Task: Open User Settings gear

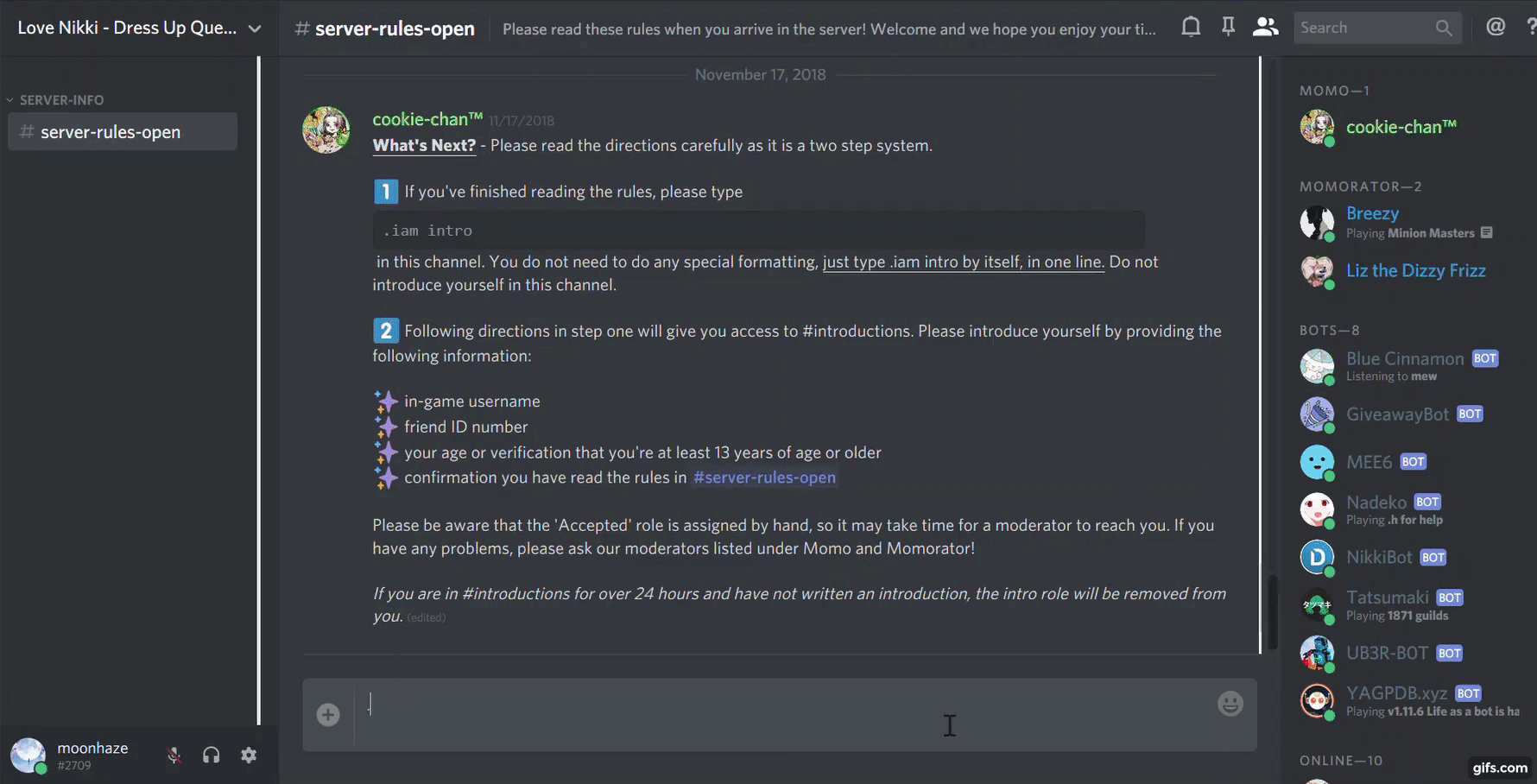Action: point(249,756)
